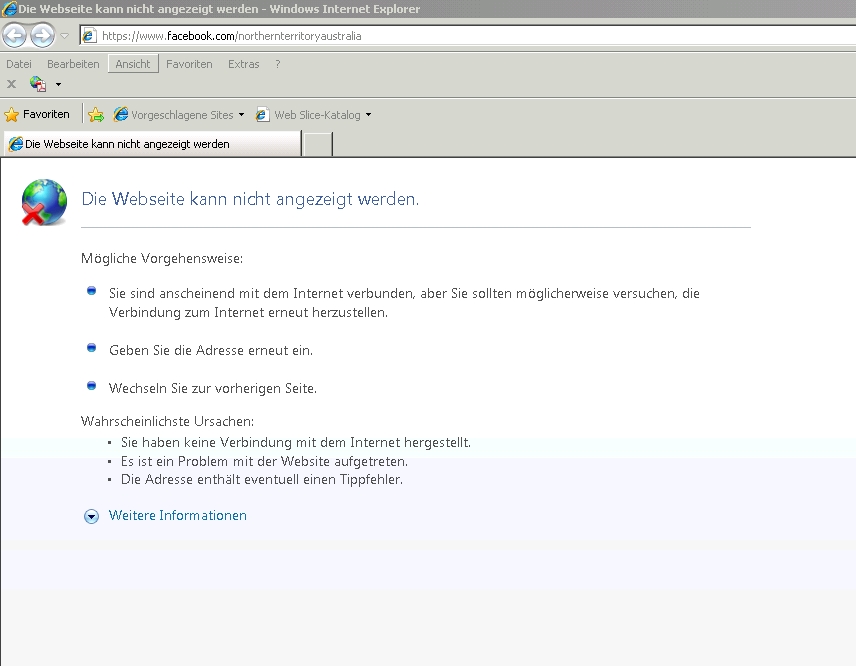Click the text 'Wechseln Sie zur vorherigen Seite.'
This screenshot has height=666, width=856.
click(x=213, y=388)
